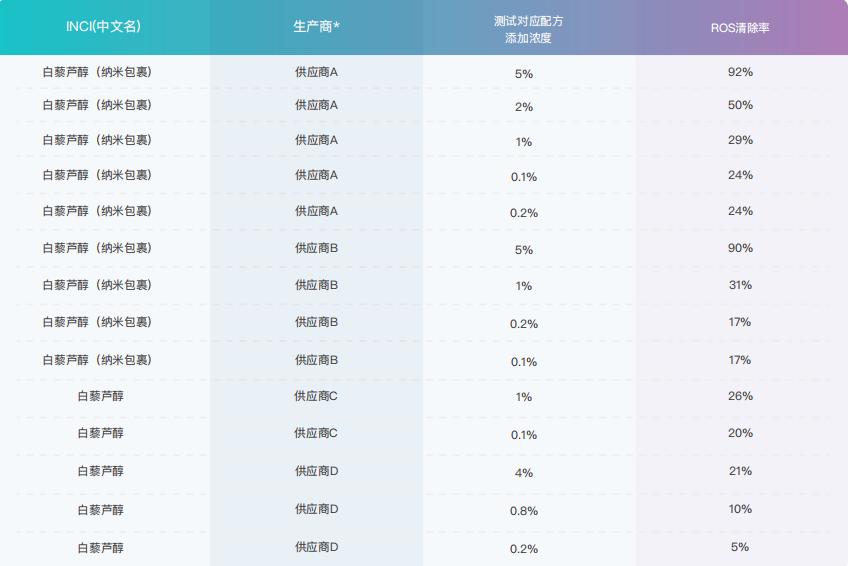Screen dimensions: 848x566
Task: Click the 生产商* column header
Action: [x=316, y=27]
